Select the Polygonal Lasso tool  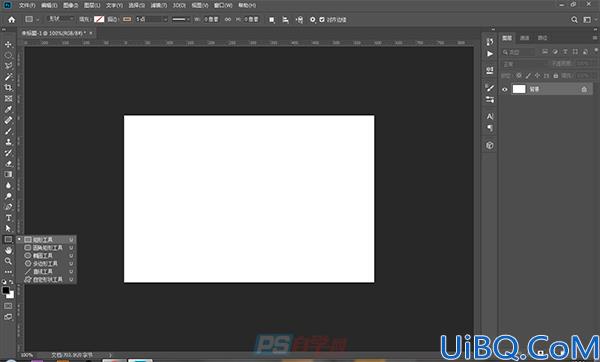click(8, 66)
